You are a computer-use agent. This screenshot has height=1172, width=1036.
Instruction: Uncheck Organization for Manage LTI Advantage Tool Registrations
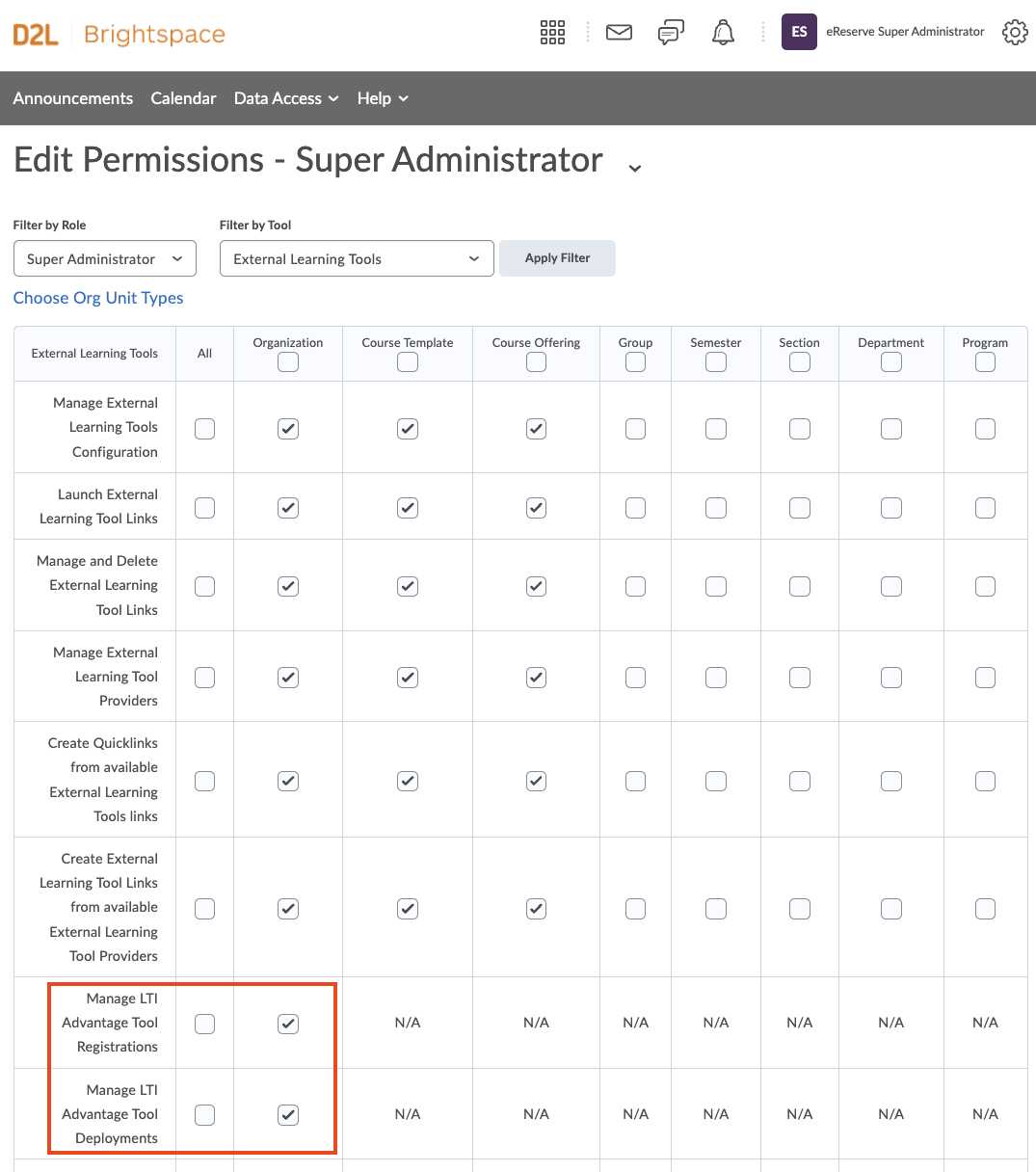click(288, 1024)
